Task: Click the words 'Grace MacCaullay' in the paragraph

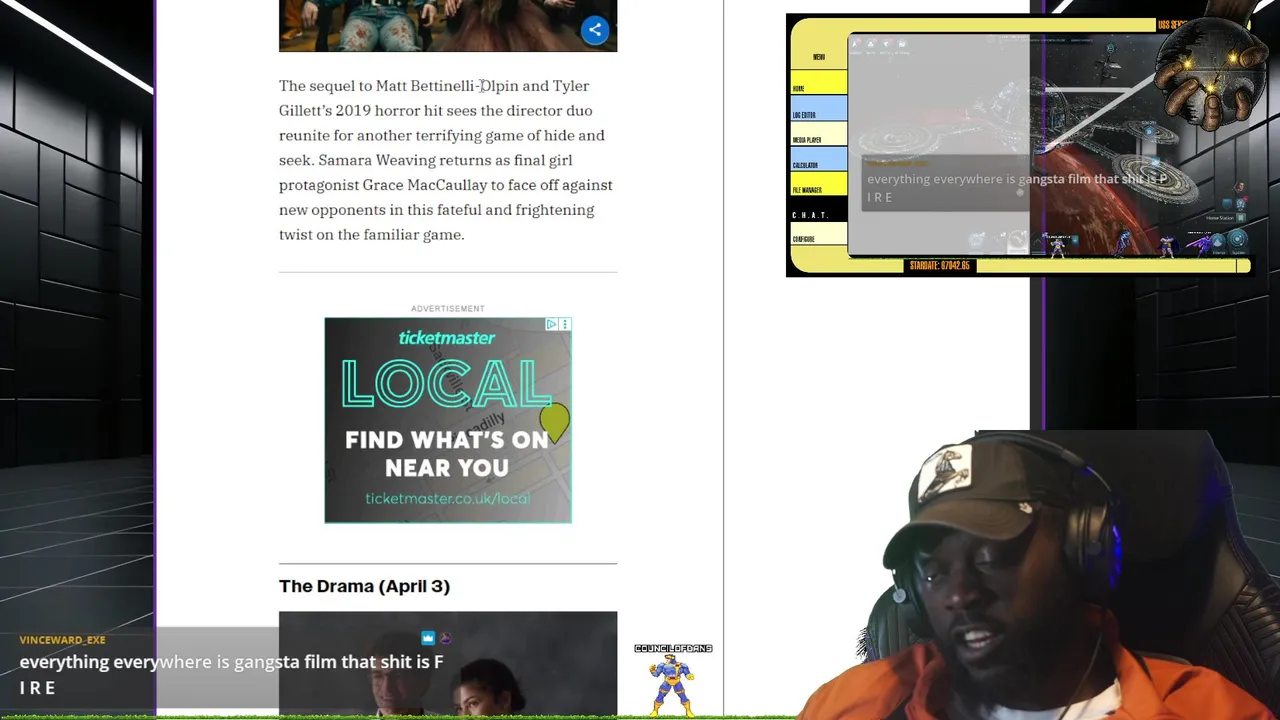Action: [424, 185]
